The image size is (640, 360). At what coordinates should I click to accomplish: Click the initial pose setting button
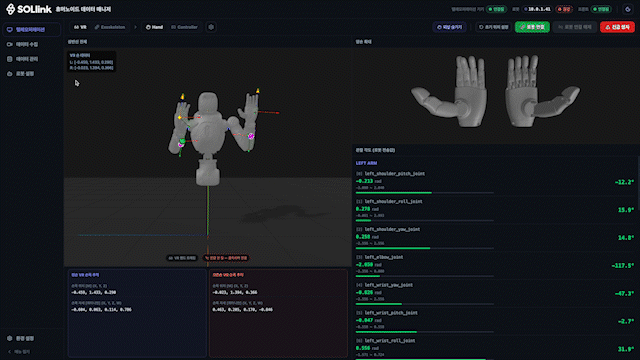494,27
